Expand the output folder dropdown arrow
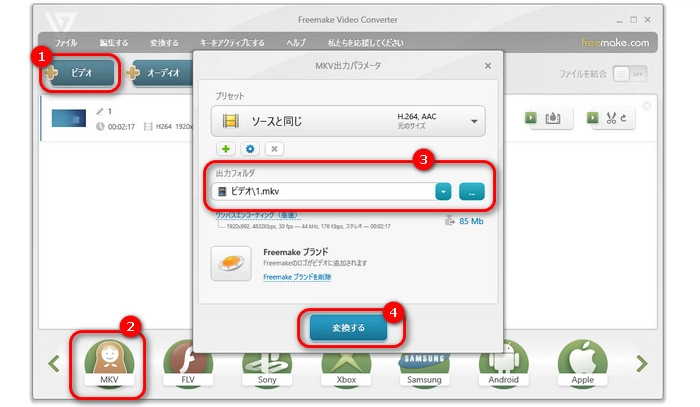 click(x=443, y=192)
